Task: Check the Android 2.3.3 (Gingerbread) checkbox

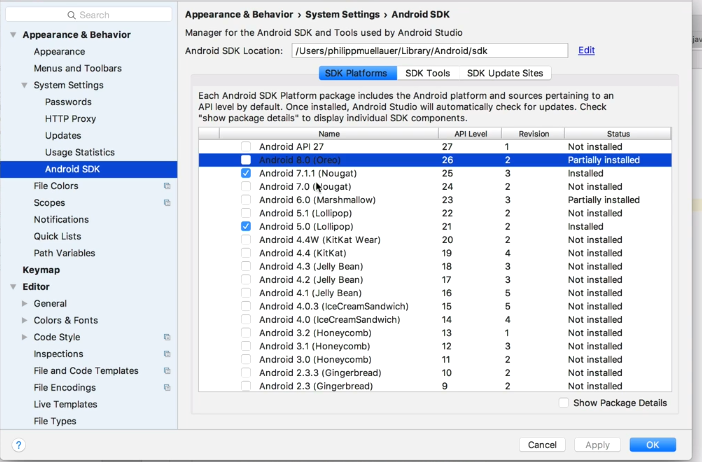Action: pyautogui.click(x=246, y=372)
